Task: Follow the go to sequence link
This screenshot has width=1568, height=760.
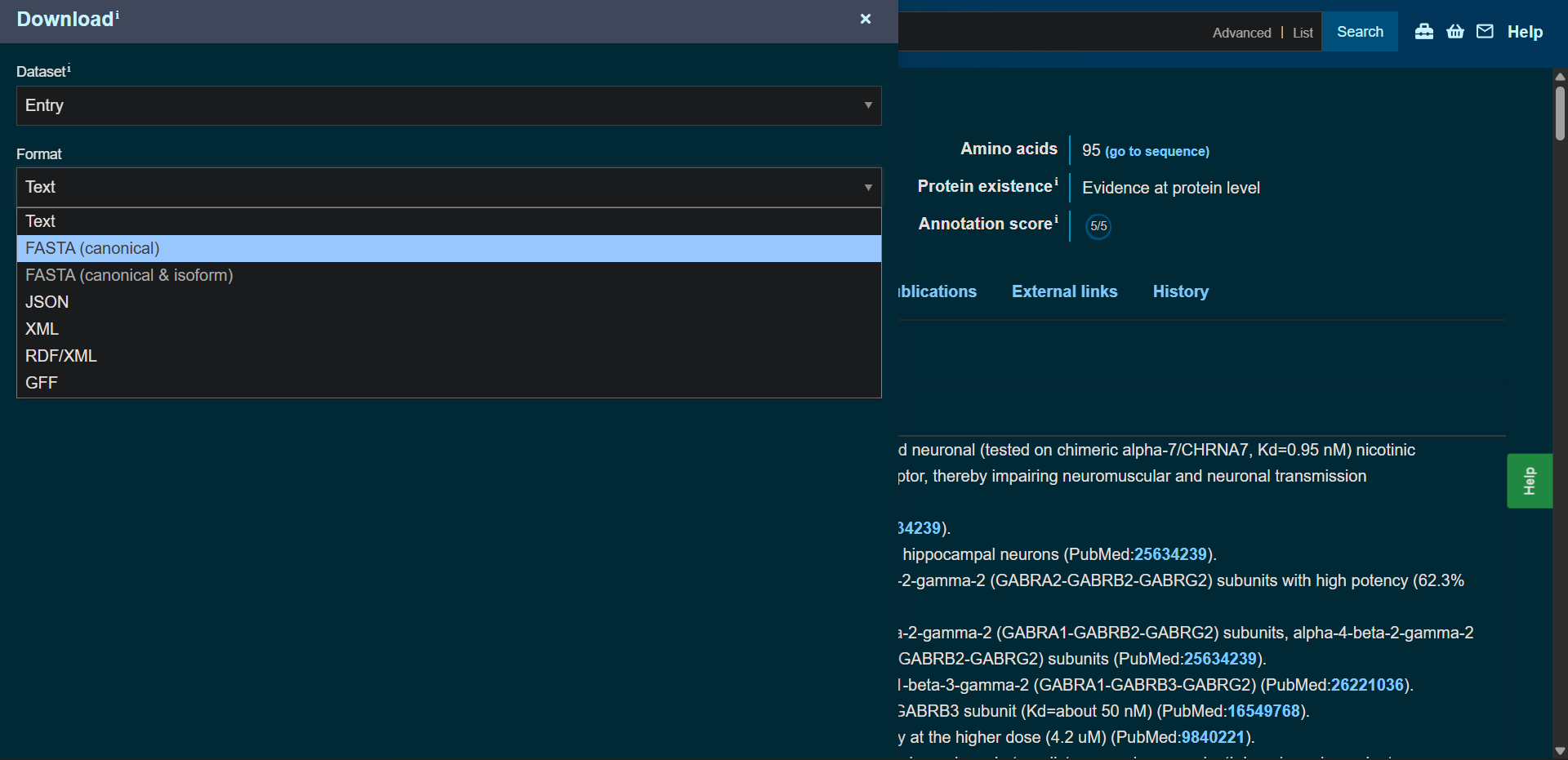Action: point(1156,151)
